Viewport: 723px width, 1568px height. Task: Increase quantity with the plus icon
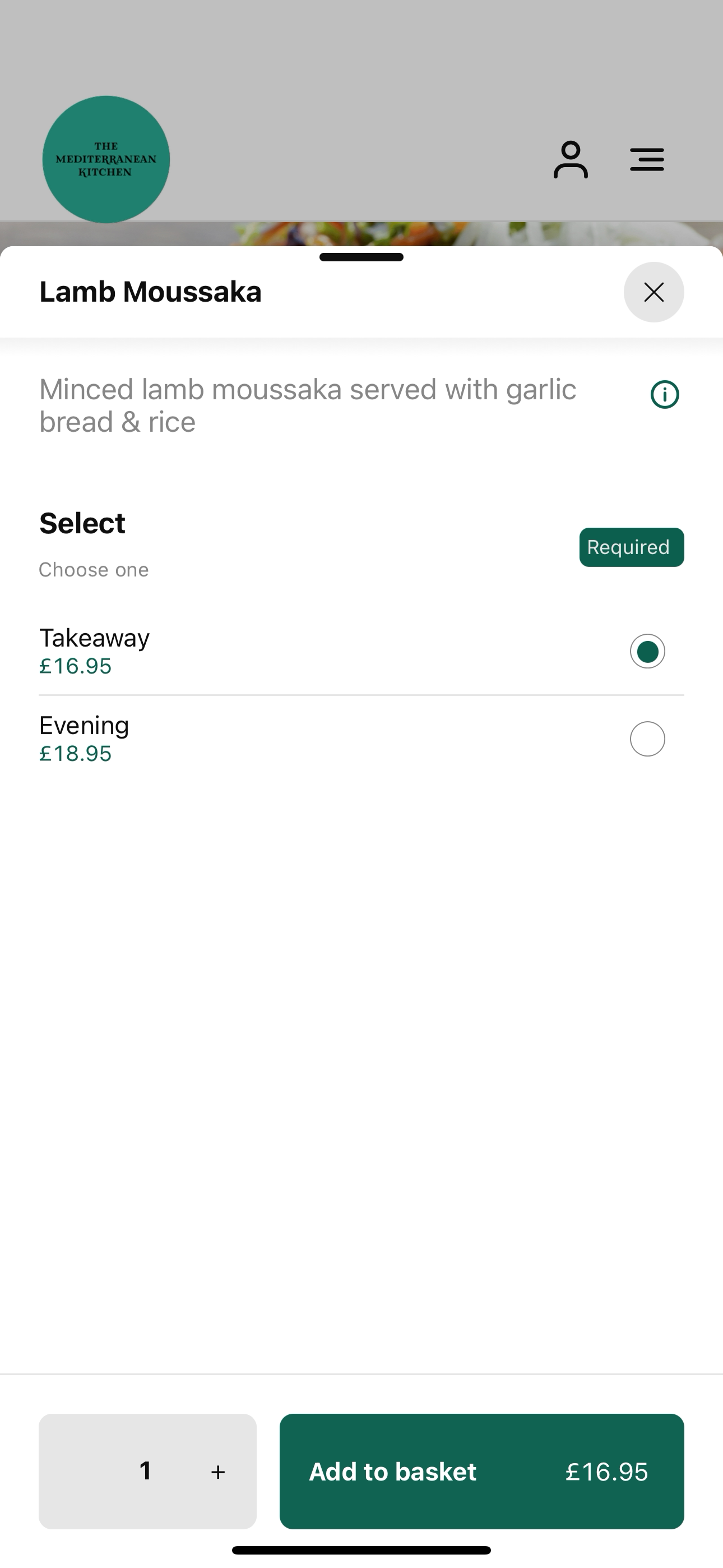point(218,1472)
